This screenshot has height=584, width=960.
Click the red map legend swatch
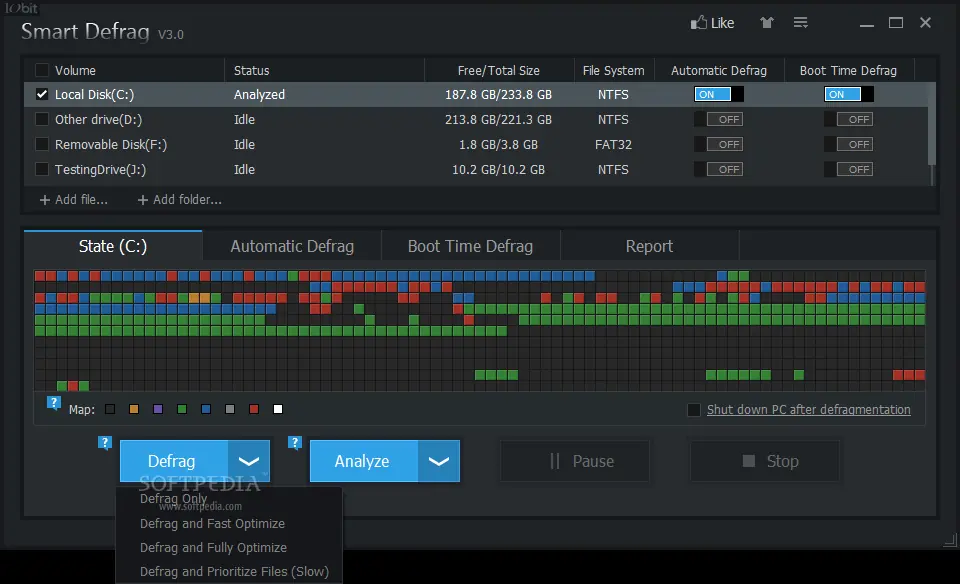253,409
